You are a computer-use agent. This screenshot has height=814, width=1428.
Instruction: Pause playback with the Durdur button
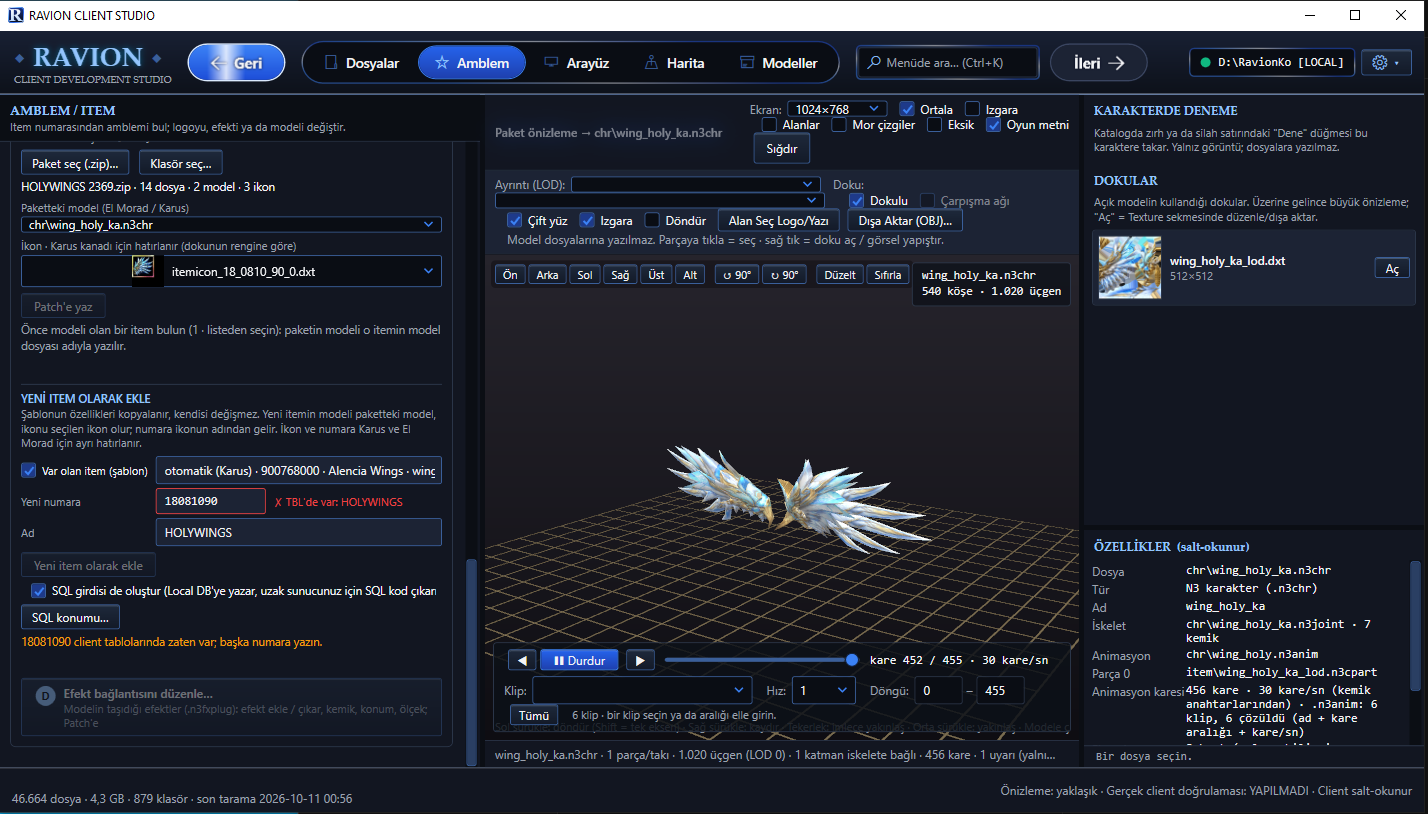[x=579, y=660]
